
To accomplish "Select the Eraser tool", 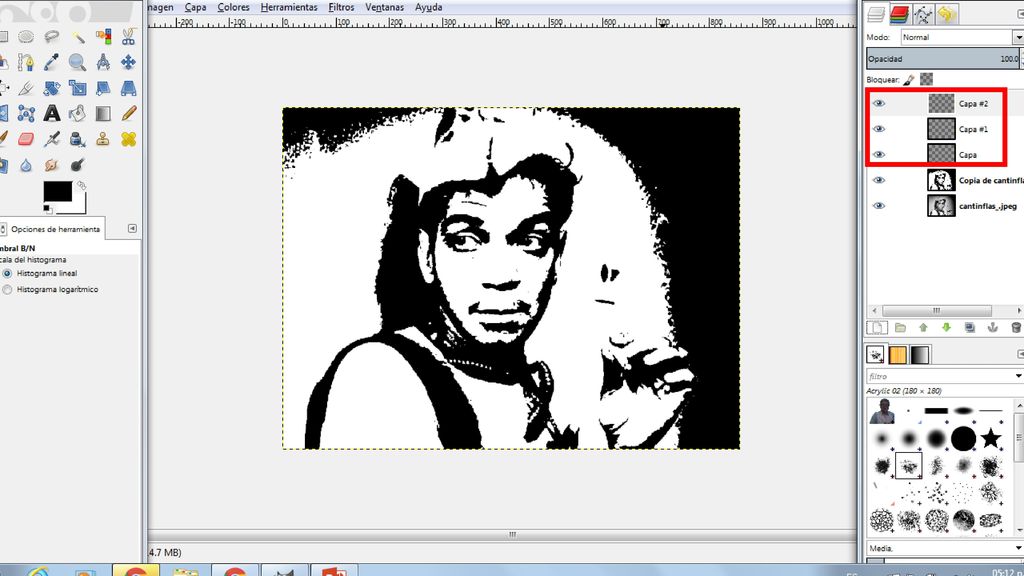I will 26,139.
